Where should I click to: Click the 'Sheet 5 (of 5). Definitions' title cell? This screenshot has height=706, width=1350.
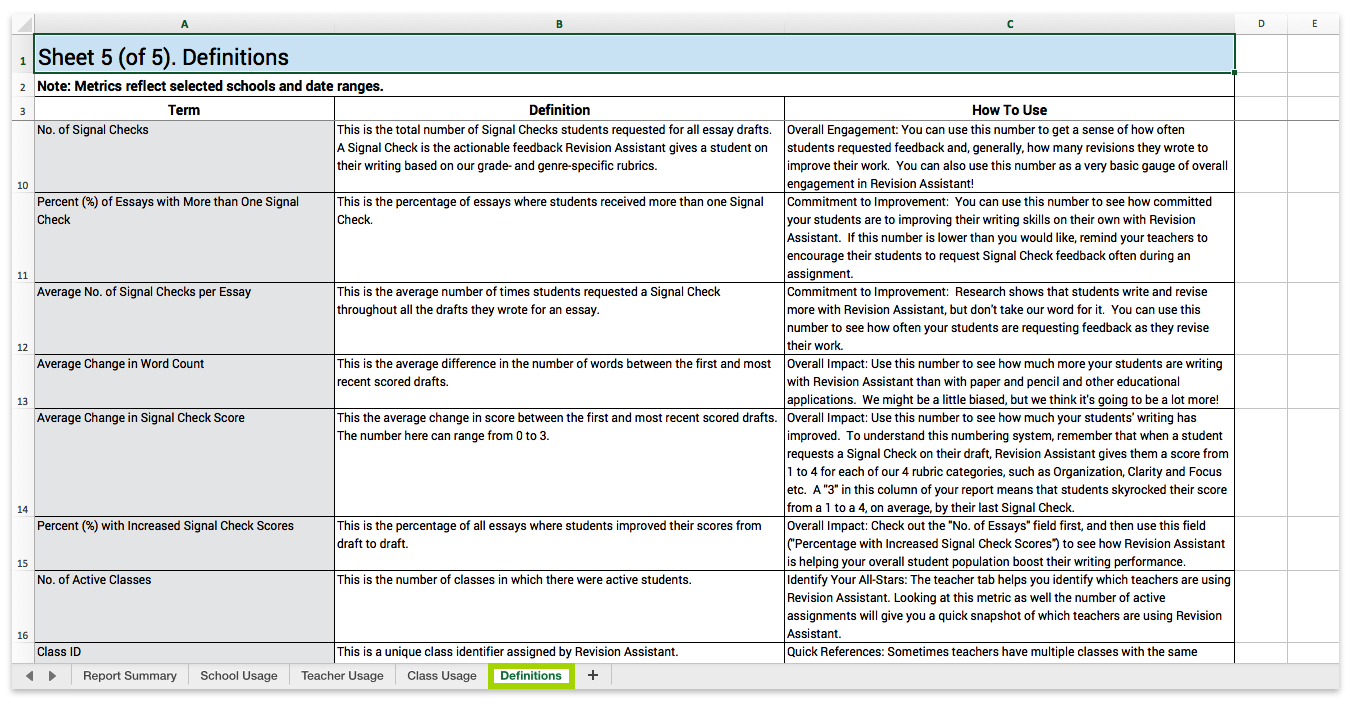click(x=634, y=54)
